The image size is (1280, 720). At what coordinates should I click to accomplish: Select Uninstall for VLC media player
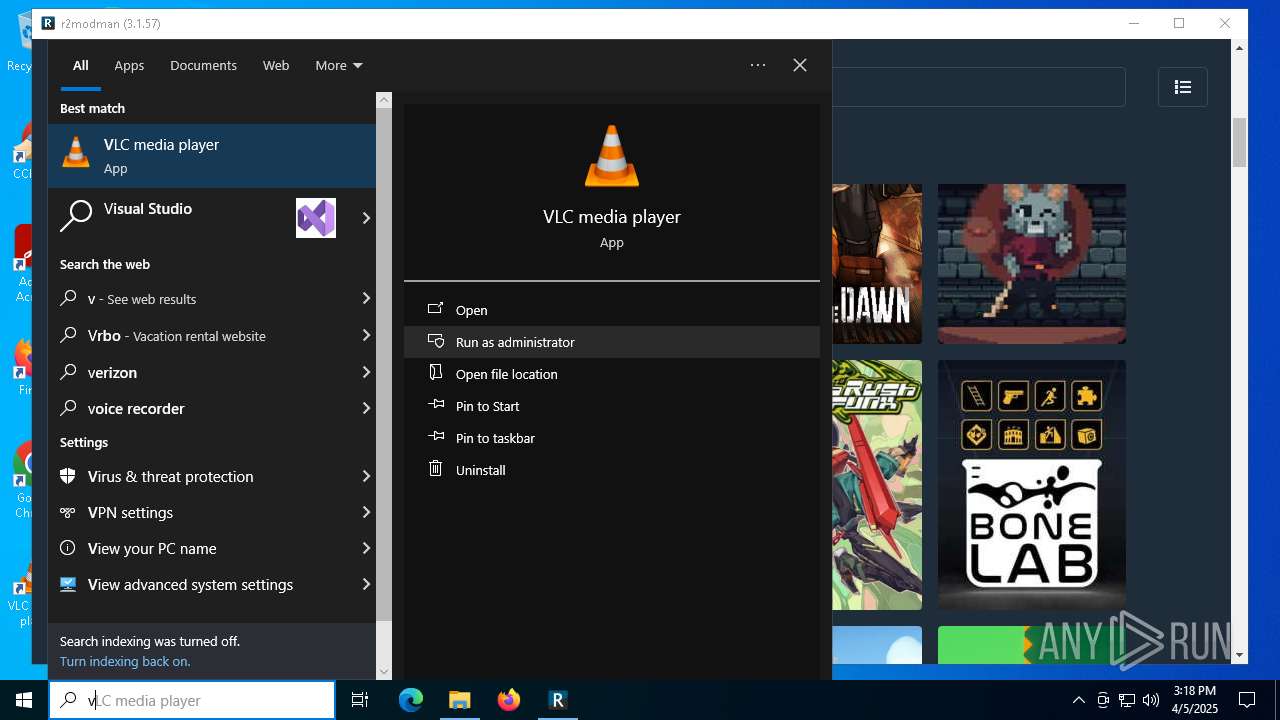[612, 470]
